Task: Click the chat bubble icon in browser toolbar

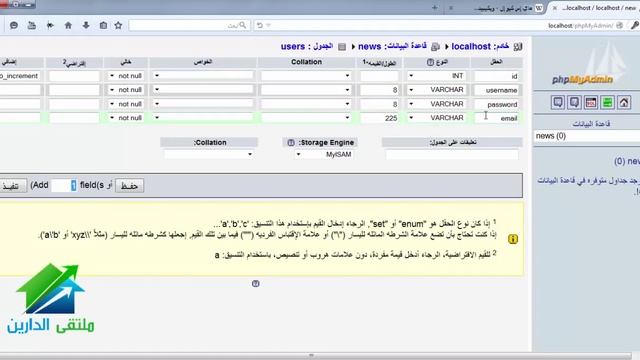Action: click(x=13, y=25)
